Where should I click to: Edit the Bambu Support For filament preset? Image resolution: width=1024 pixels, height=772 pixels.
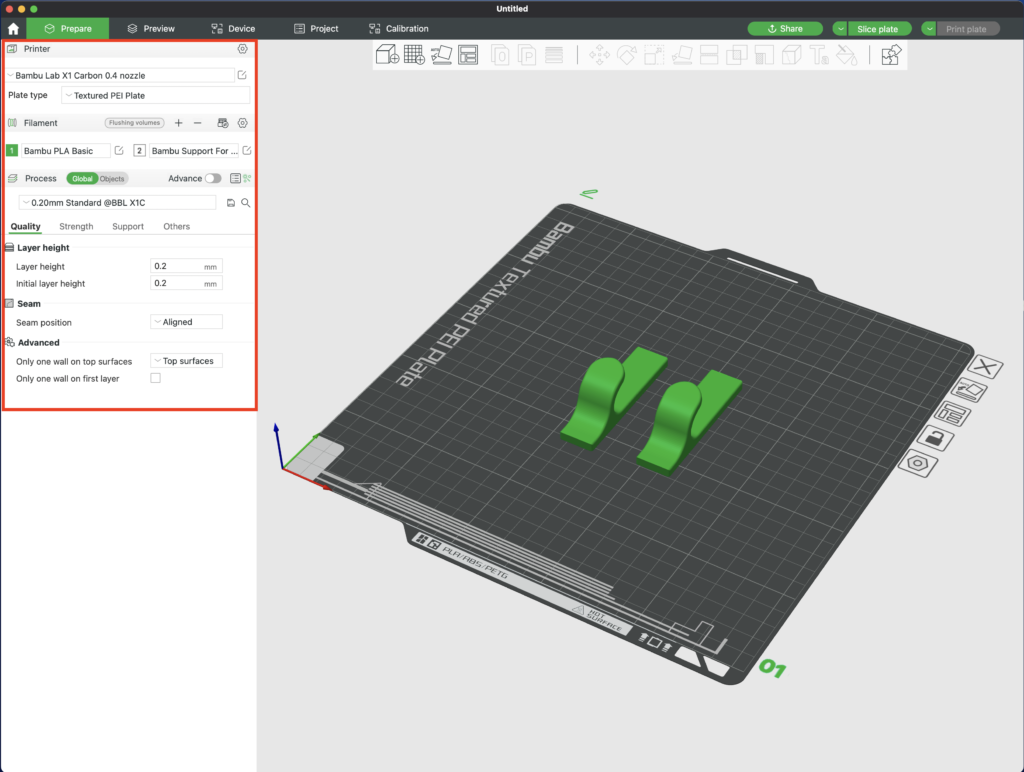pyautogui.click(x=247, y=151)
